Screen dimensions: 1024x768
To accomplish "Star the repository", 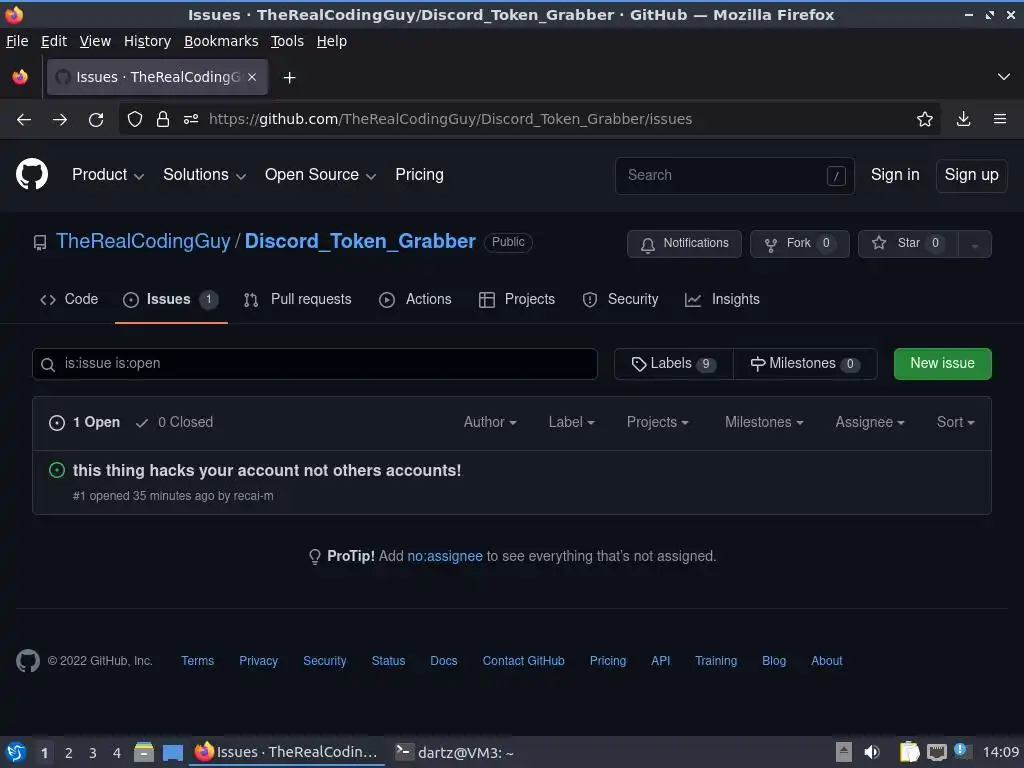I will coord(908,244).
